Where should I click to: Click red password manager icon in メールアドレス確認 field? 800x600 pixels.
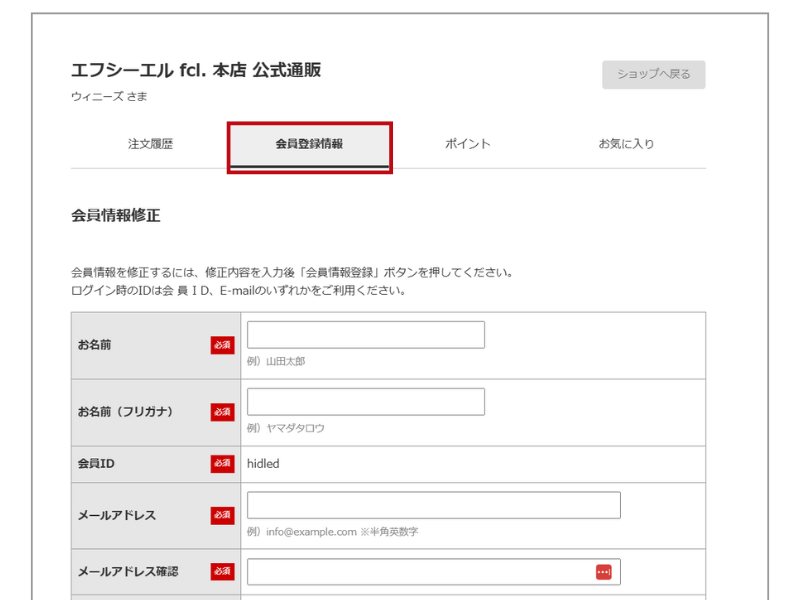tap(603, 572)
